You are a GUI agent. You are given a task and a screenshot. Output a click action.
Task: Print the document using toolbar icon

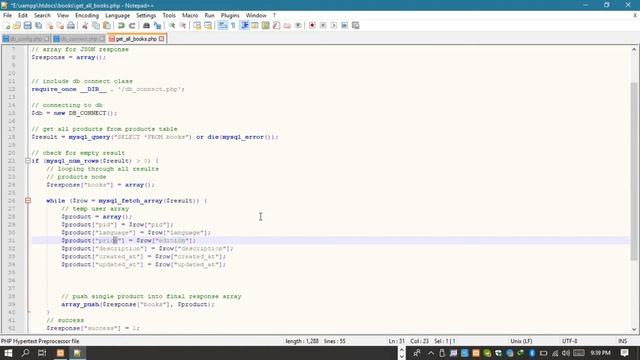[x=71, y=25]
